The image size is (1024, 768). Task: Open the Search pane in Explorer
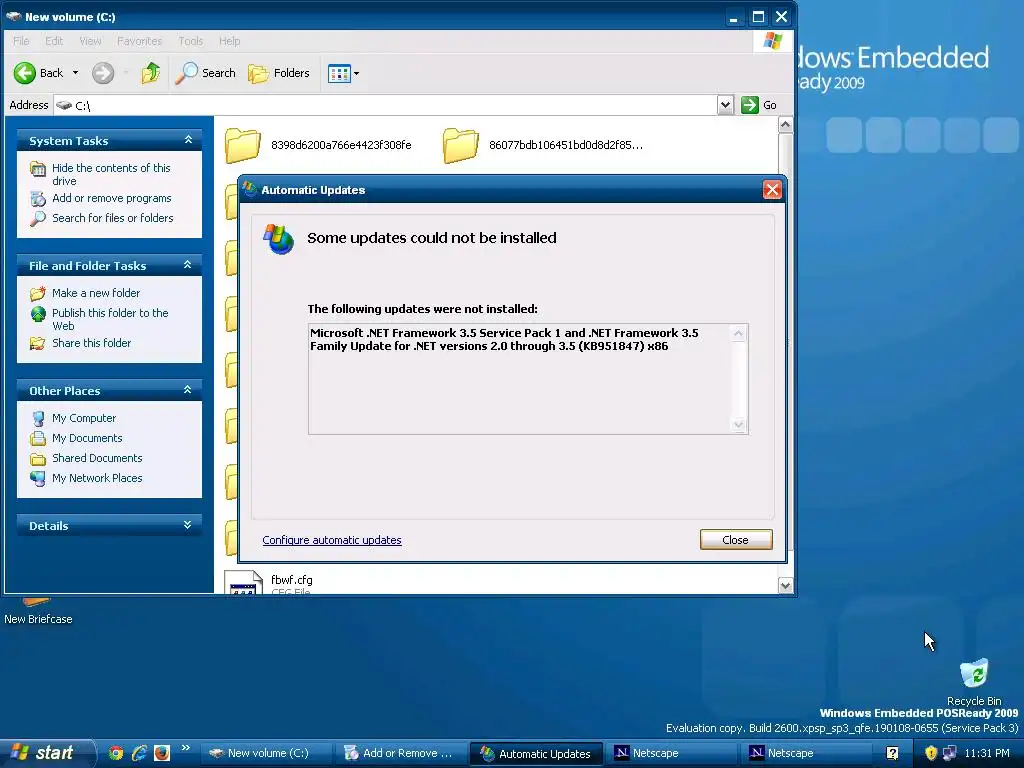click(205, 73)
